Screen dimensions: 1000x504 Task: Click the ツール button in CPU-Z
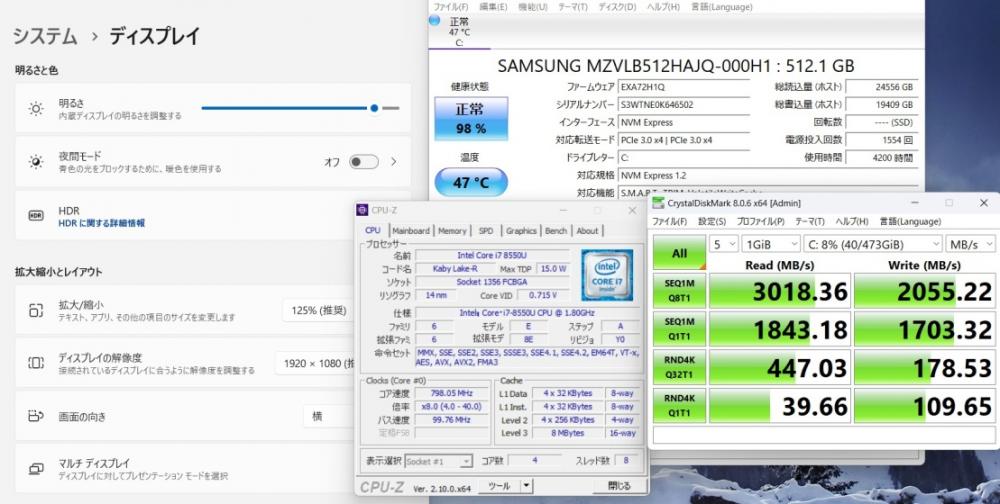[x=499, y=486]
